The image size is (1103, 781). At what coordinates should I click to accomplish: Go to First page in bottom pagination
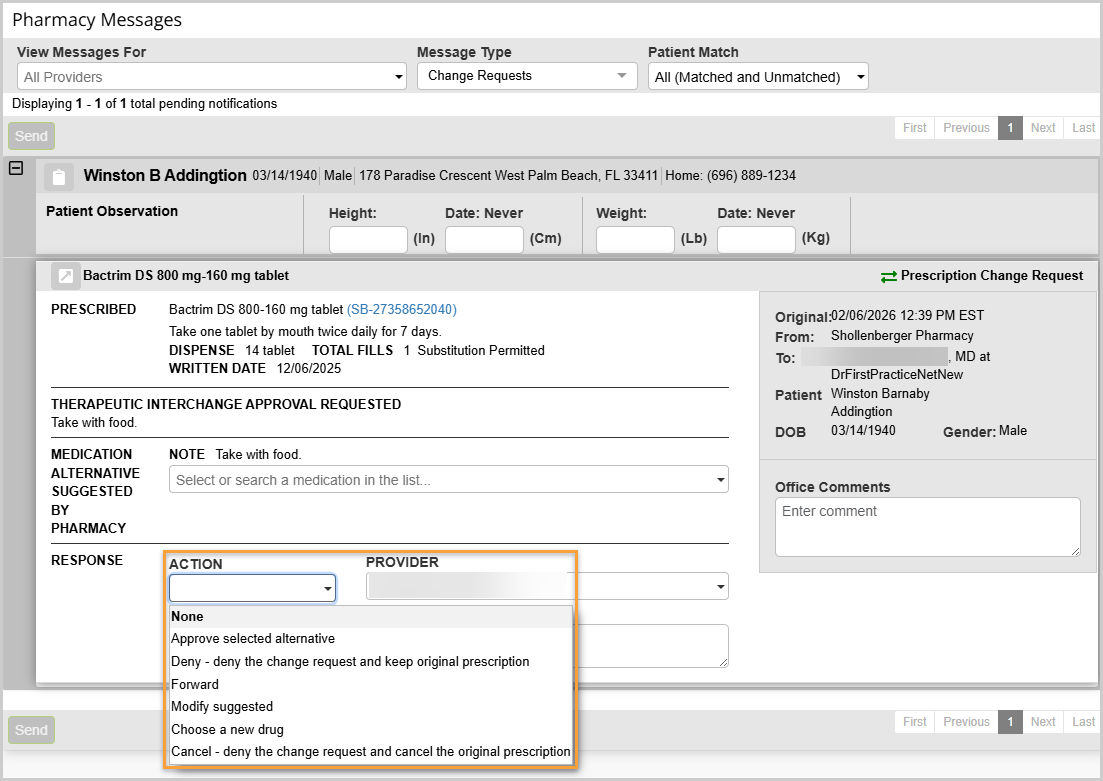click(x=914, y=721)
